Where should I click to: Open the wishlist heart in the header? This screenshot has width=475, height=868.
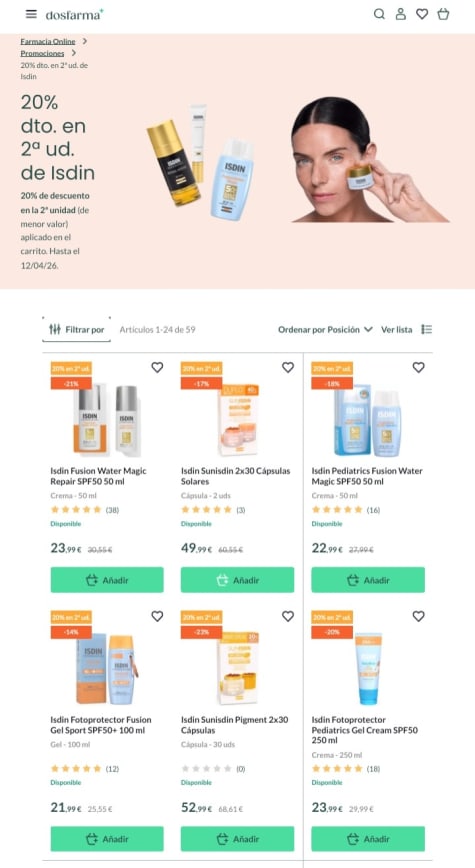click(422, 14)
